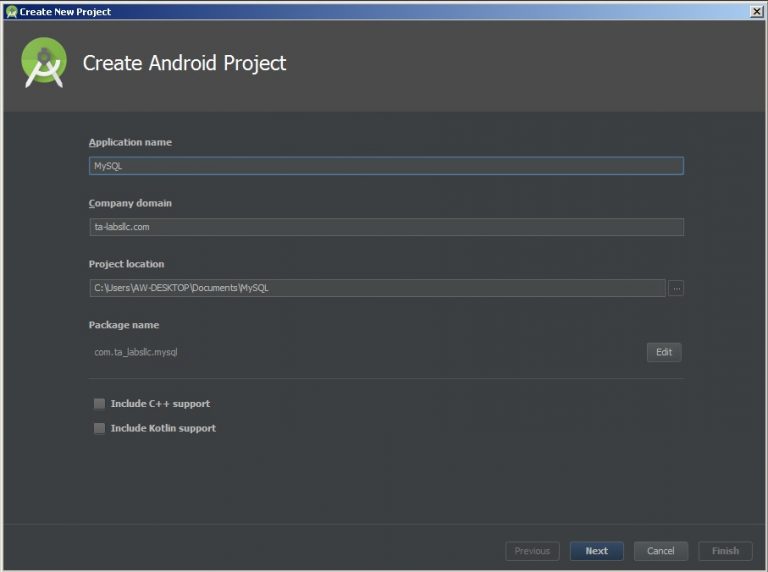Click the Create Android Project heading
The image size is (768, 572).
click(x=184, y=63)
